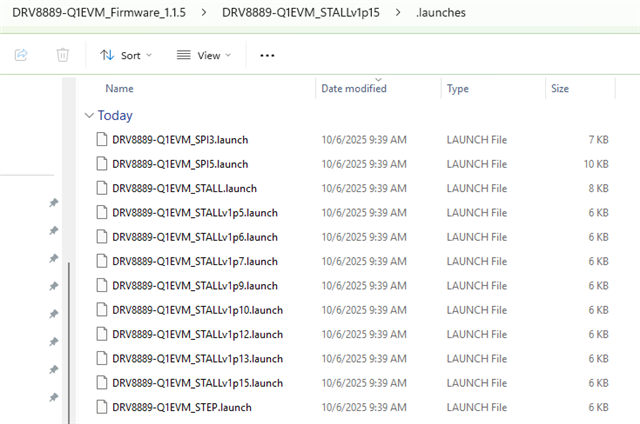
Task: Select file name DRV8889-Q1EVM_STEP.launch
Action: tap(182, 408)
